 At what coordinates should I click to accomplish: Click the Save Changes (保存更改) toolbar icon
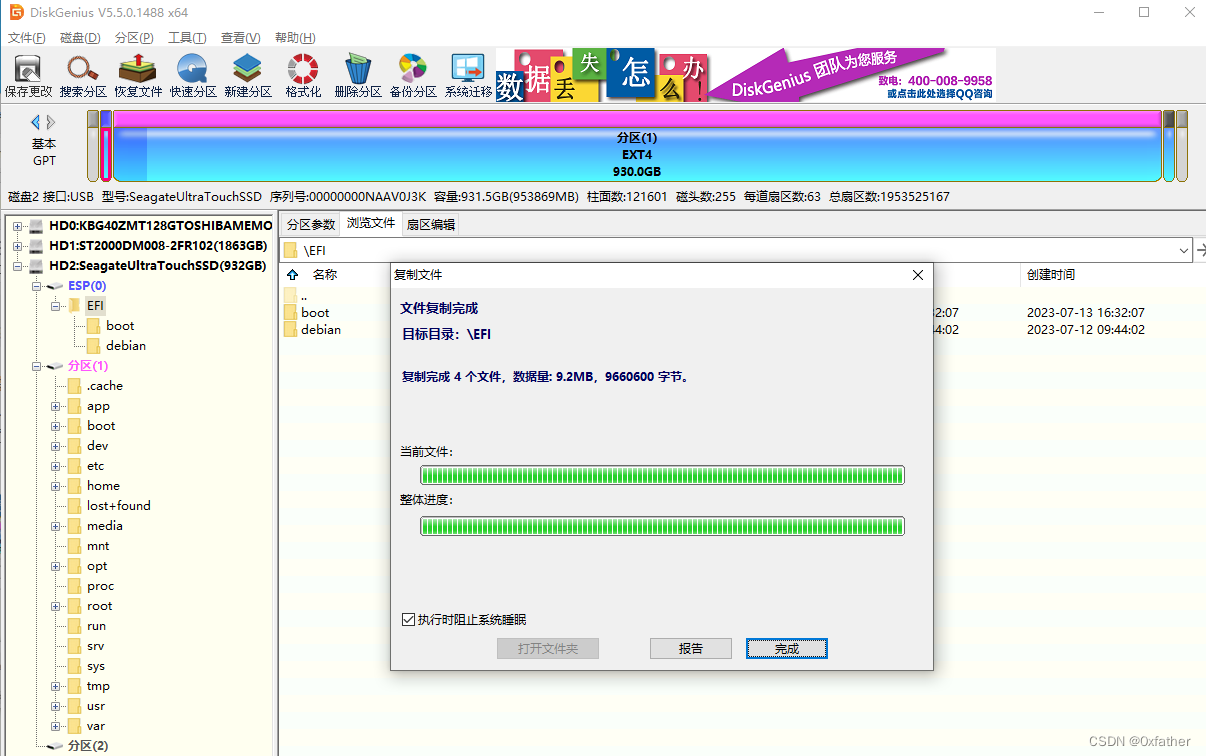pyautogui.click(x=28, y=76)
